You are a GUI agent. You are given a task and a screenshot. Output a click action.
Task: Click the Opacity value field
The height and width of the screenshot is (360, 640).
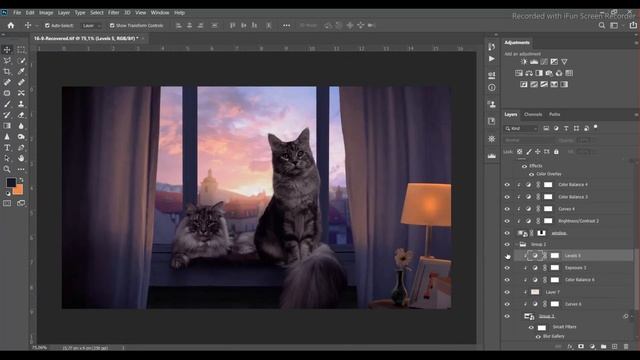click(x=585, y=140)
